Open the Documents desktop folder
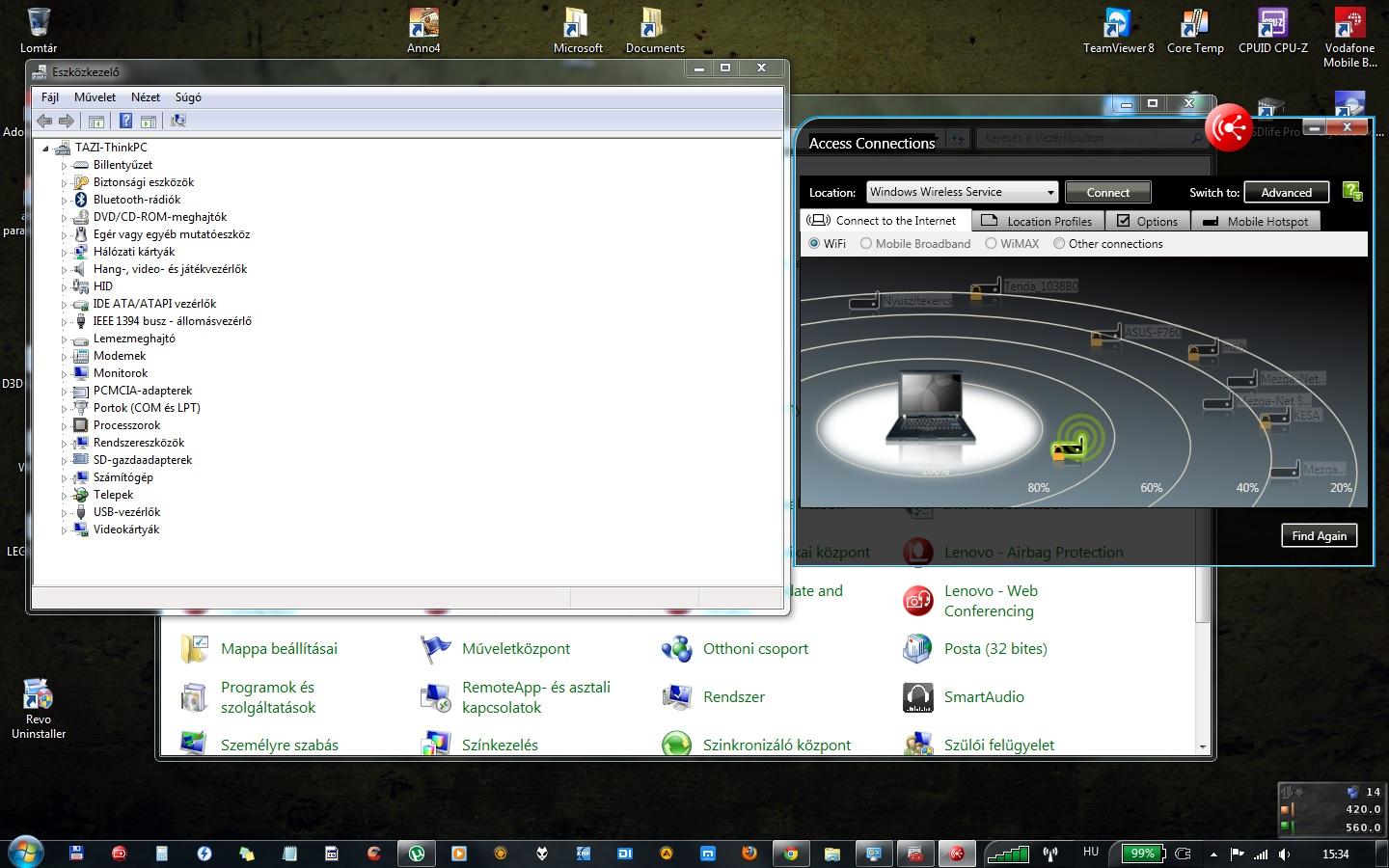The height and width of the screenshot is (868, 1389). click(655, 30)
